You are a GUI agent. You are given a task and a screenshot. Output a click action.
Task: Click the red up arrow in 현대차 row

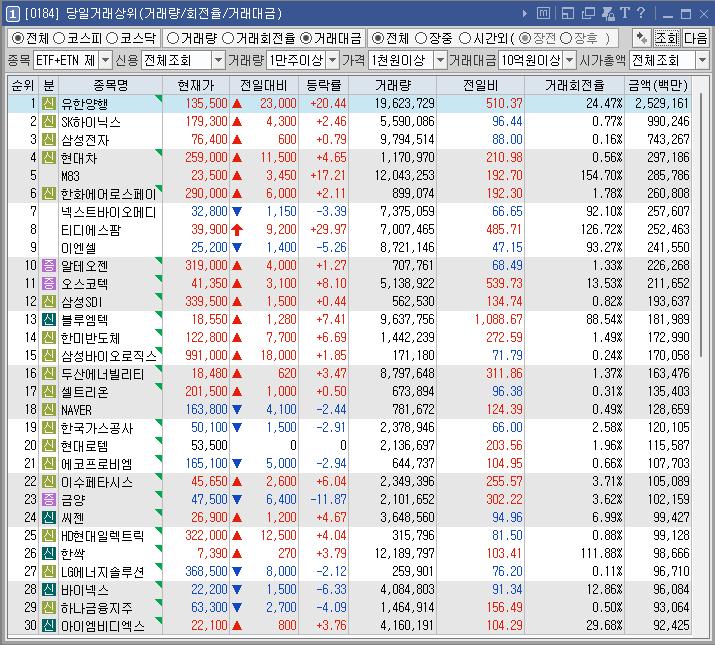[237, 157]
